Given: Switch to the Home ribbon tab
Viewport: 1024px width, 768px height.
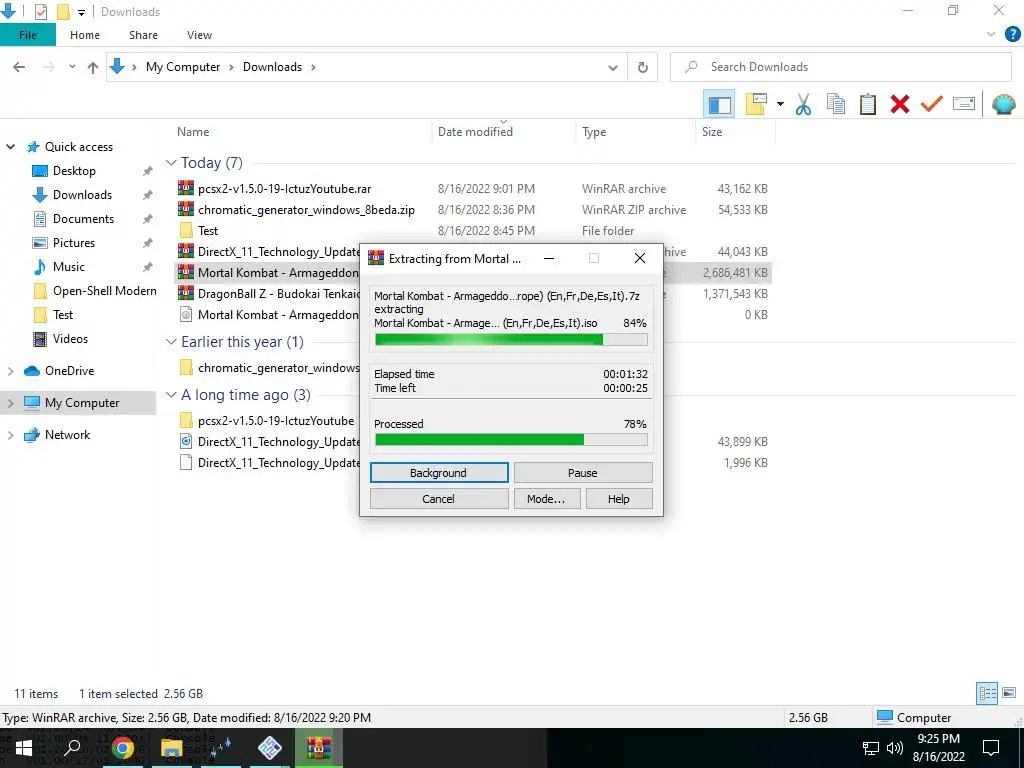Looking at the screenshot, I should (x=85, y=35).
